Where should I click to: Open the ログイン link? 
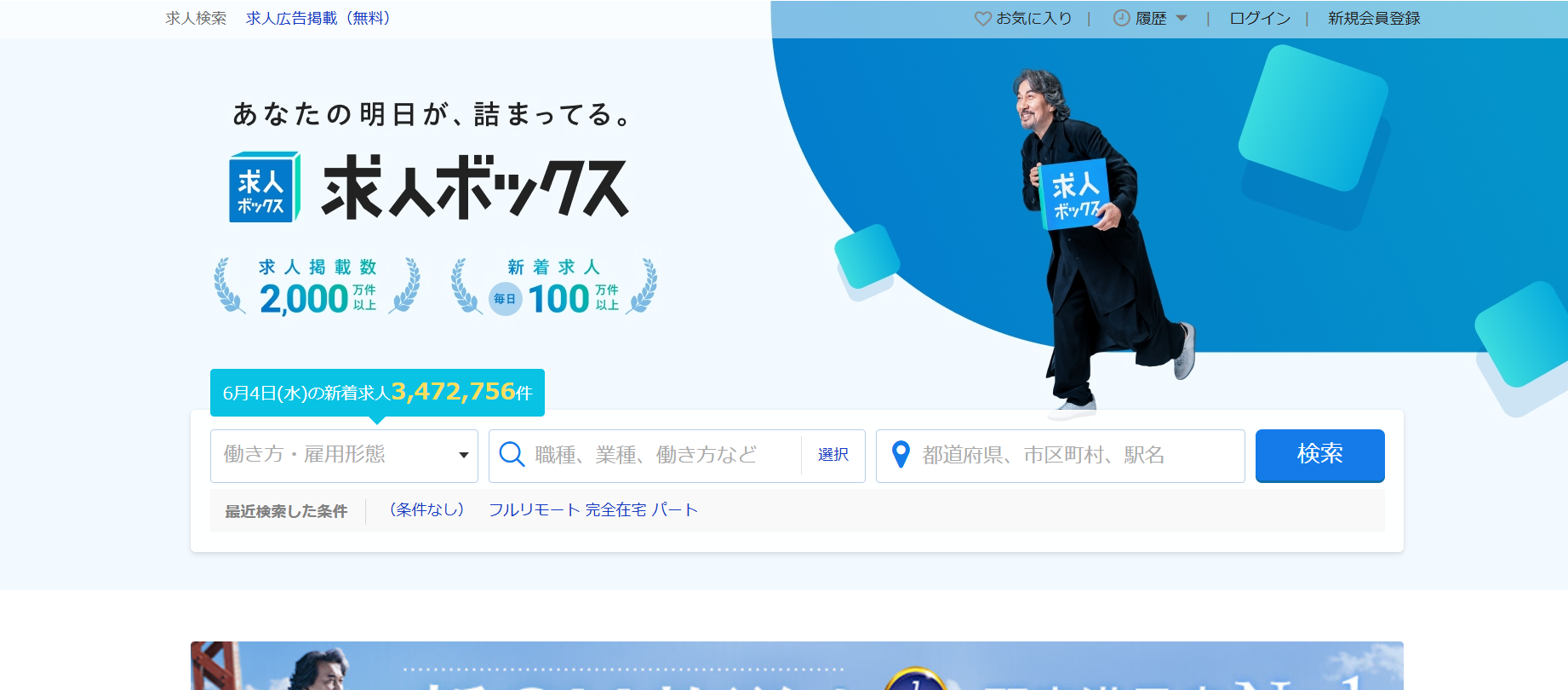(1260, 18)
